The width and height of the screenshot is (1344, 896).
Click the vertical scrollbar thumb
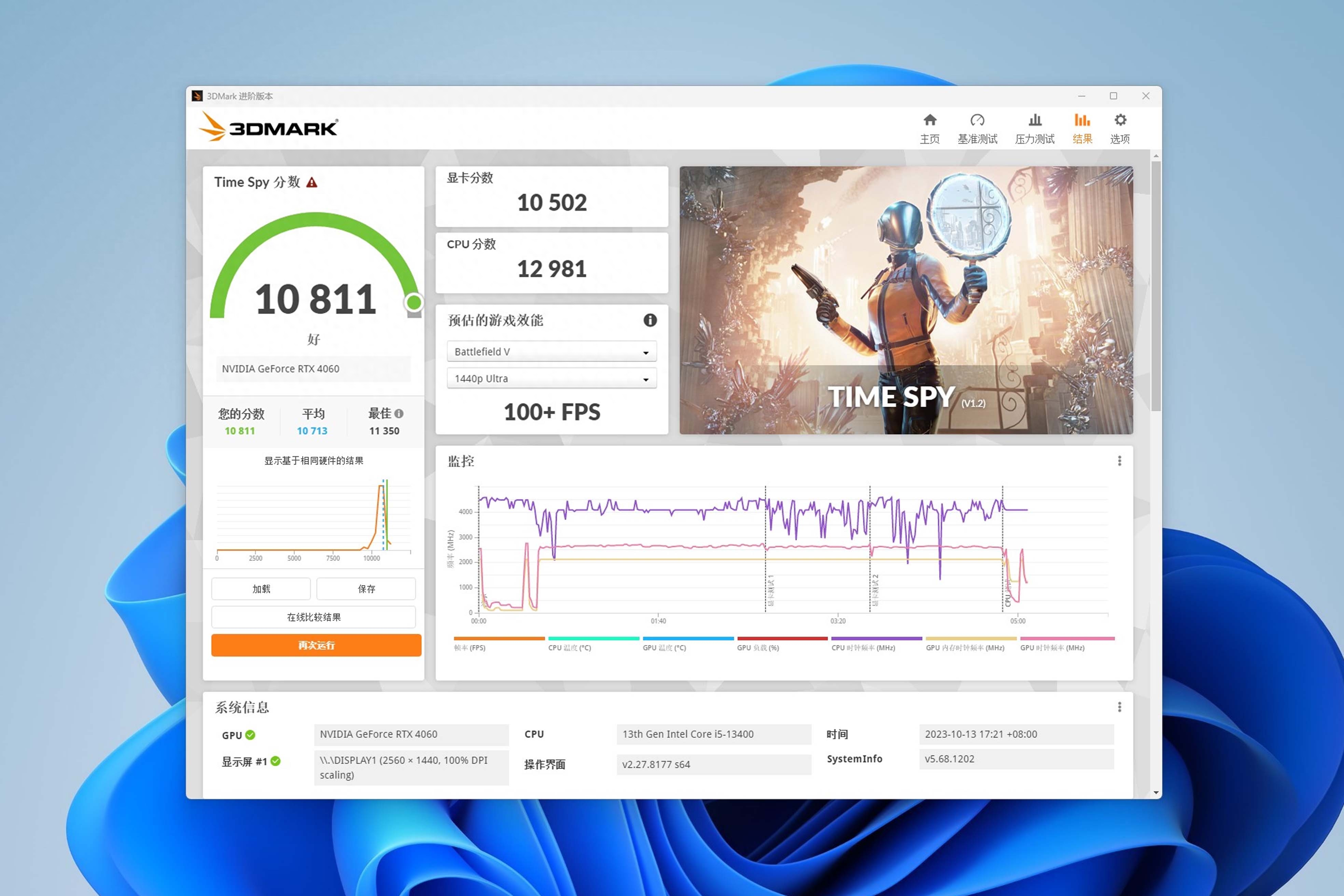point(1156,286)
